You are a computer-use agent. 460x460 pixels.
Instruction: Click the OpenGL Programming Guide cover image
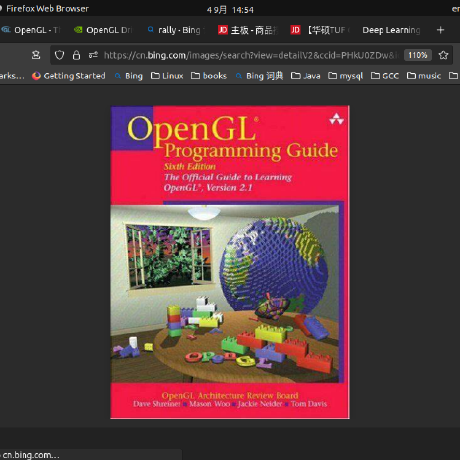tap(230, 262)
